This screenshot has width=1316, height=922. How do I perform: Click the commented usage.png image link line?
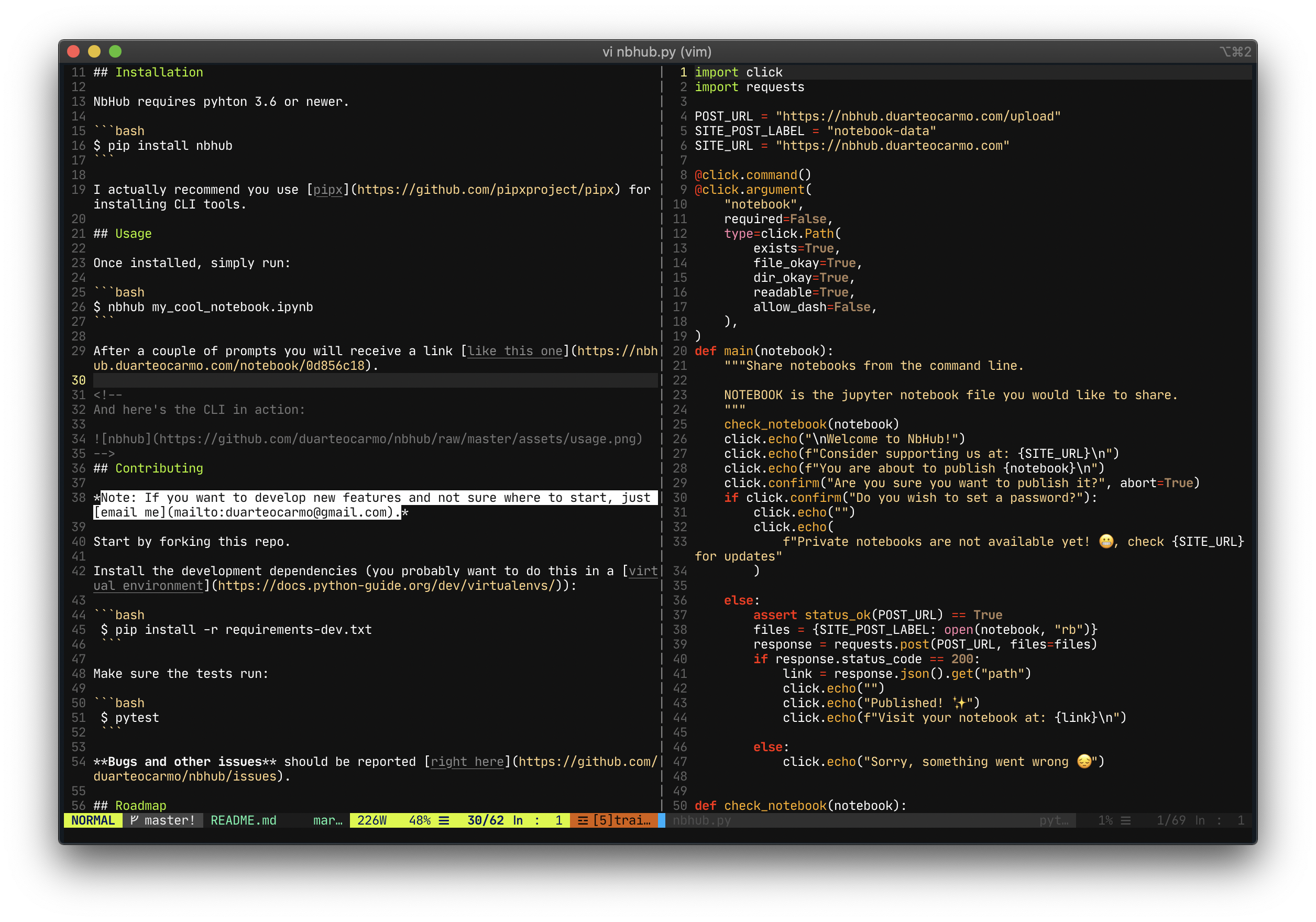(368, 439)
